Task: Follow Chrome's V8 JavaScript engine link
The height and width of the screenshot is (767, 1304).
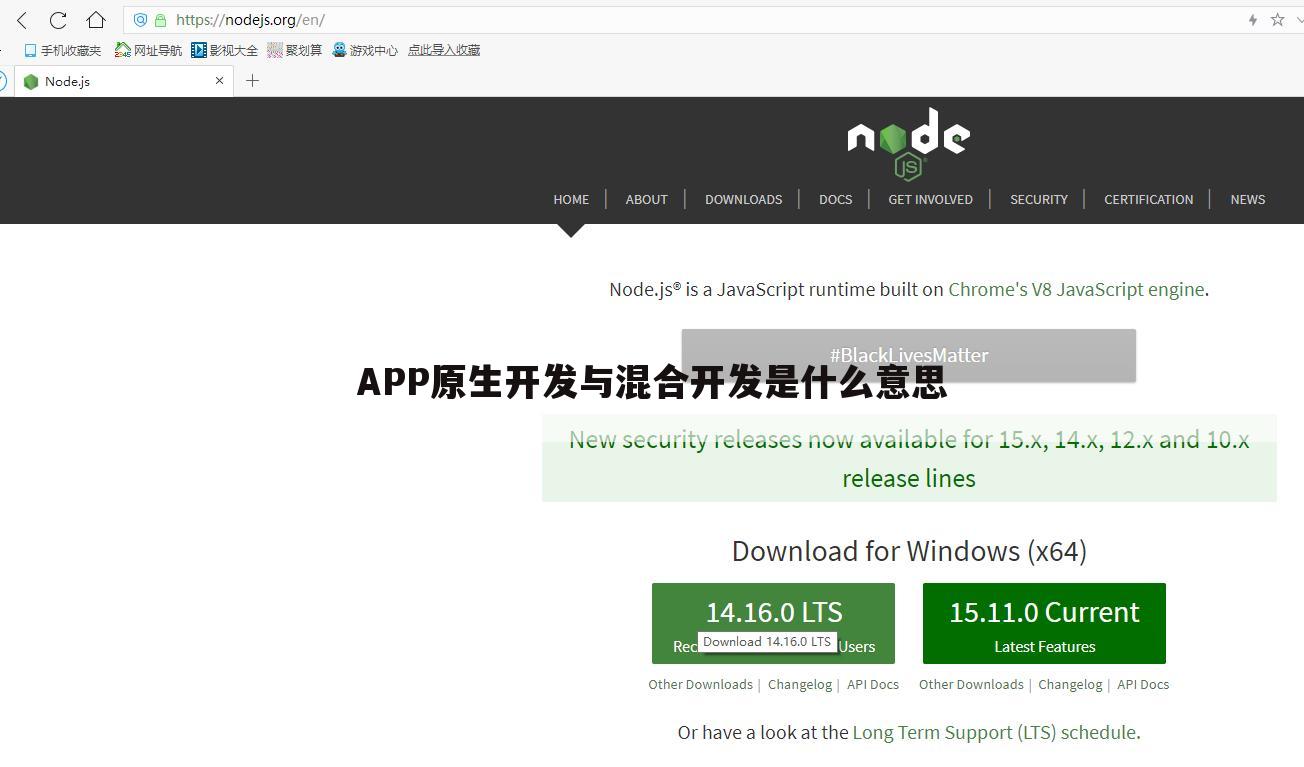Action: pyautogui.click(x=1076, y=289)
